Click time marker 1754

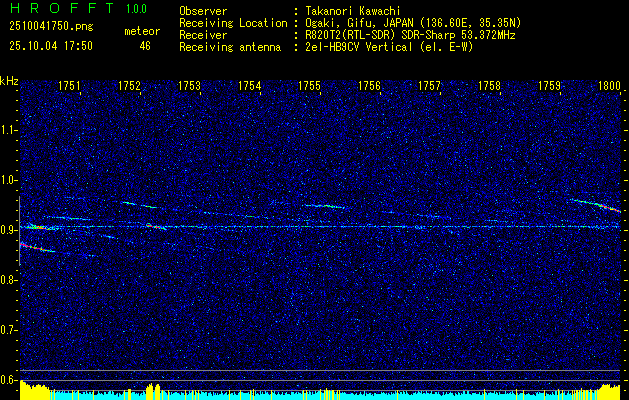click(x=250, y=85)
